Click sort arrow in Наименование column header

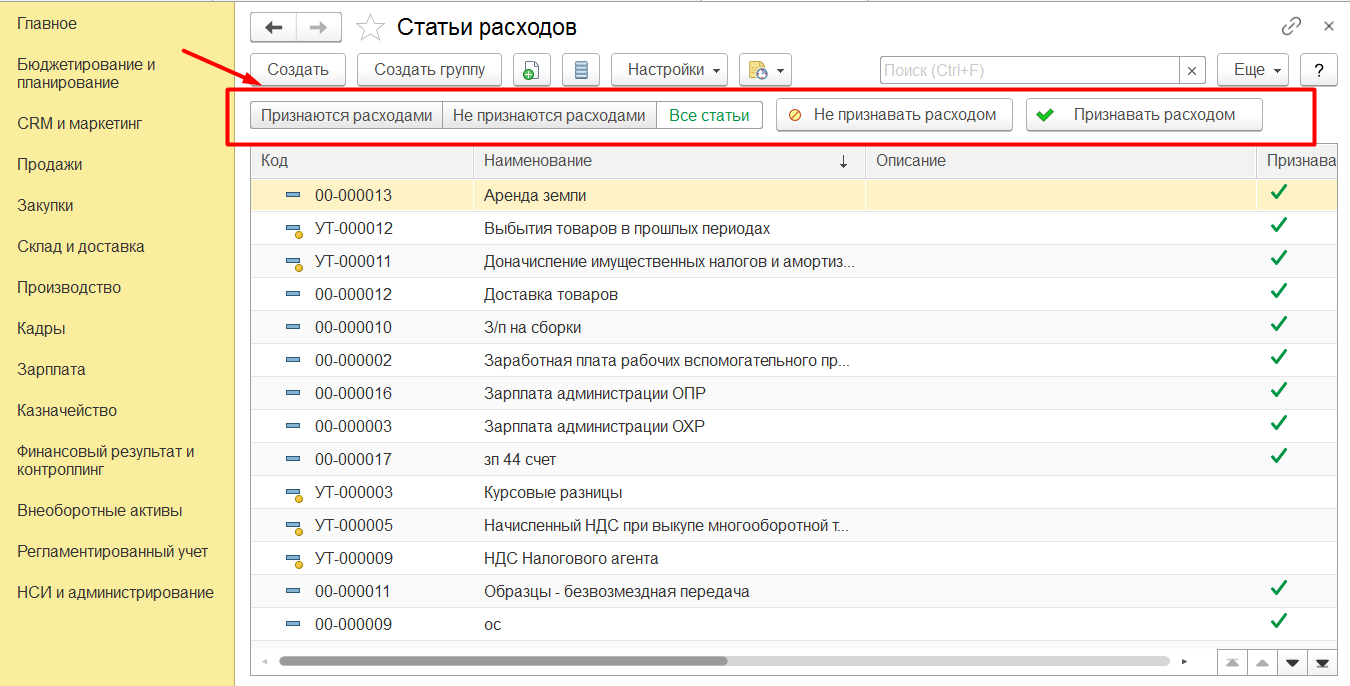[x=843, y=161]
